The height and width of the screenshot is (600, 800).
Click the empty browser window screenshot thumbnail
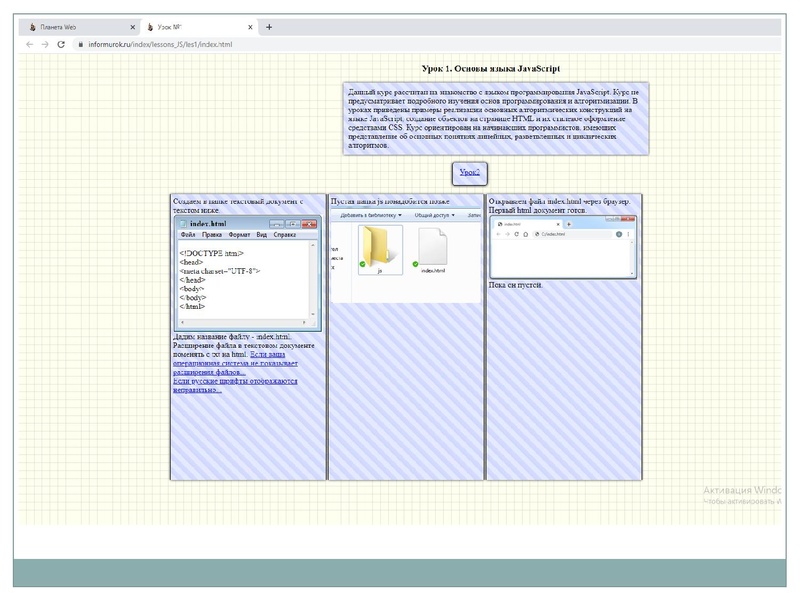coord(562,247)
